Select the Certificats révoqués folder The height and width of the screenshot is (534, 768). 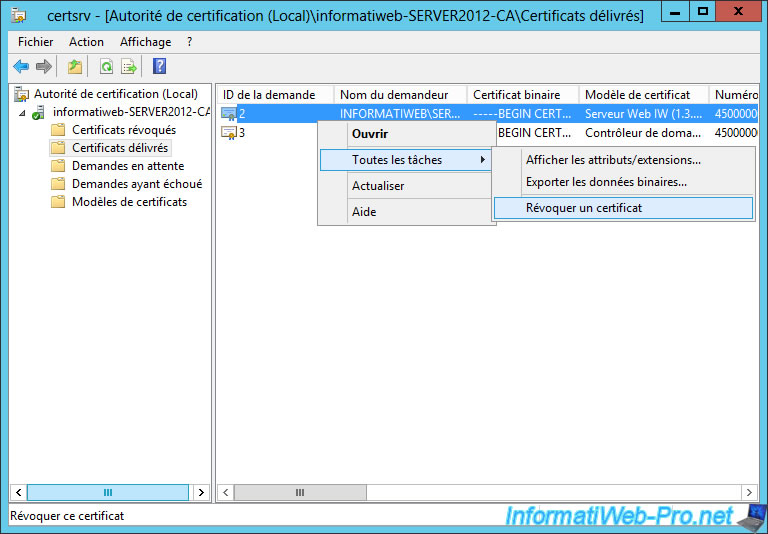pos(123,130)
